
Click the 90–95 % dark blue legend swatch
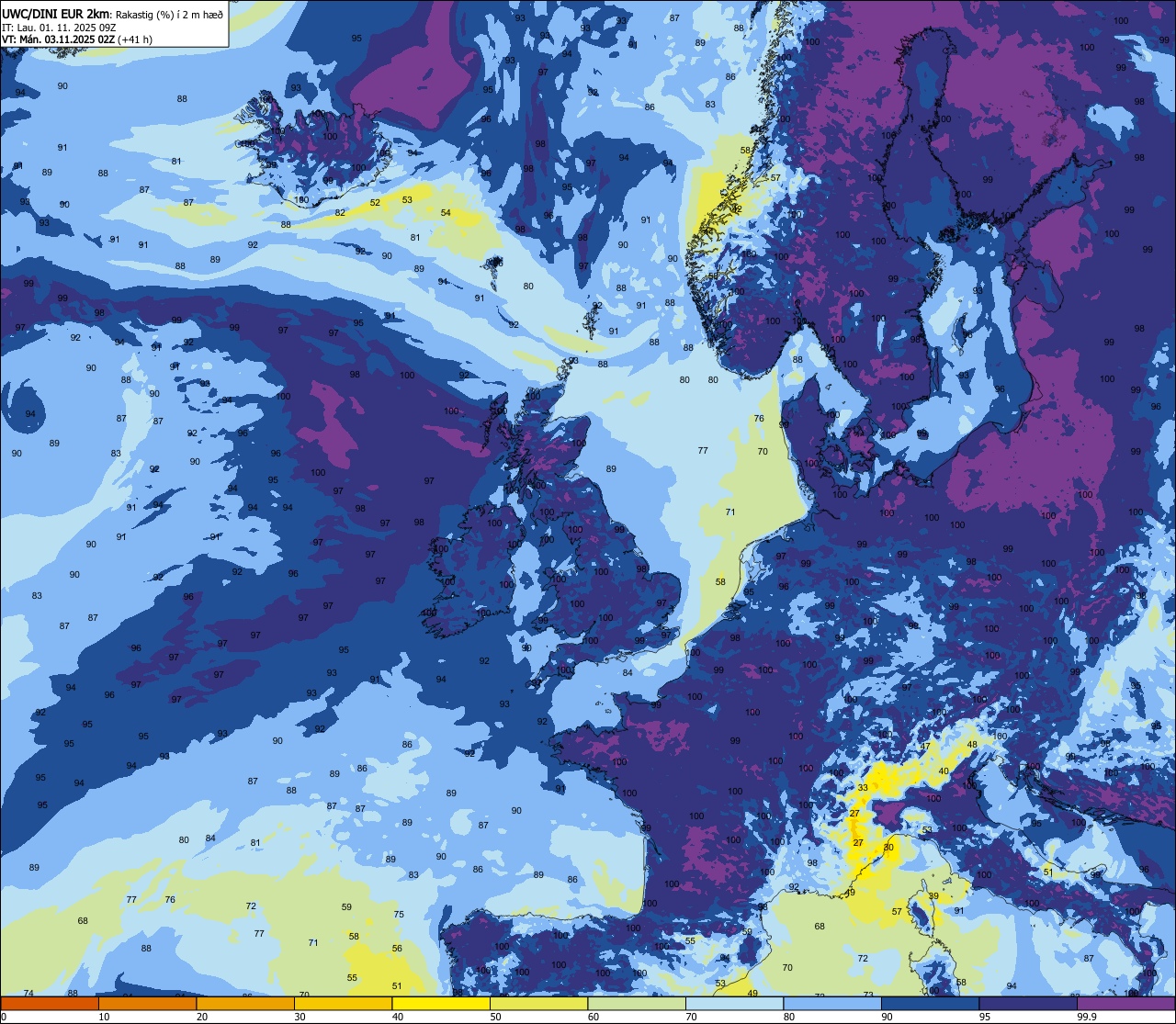(x=930, y=1003)
